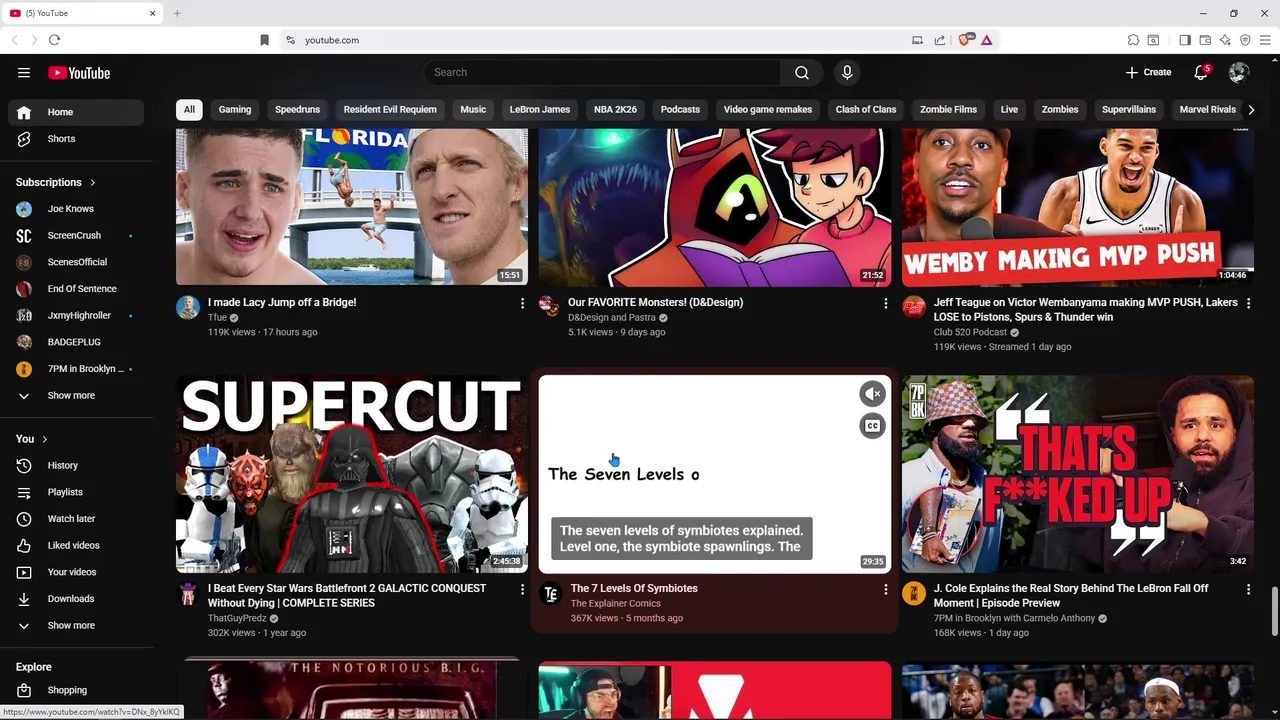
Task: Select the NBA 2K26 chip
Action: [x=615, y=109]
